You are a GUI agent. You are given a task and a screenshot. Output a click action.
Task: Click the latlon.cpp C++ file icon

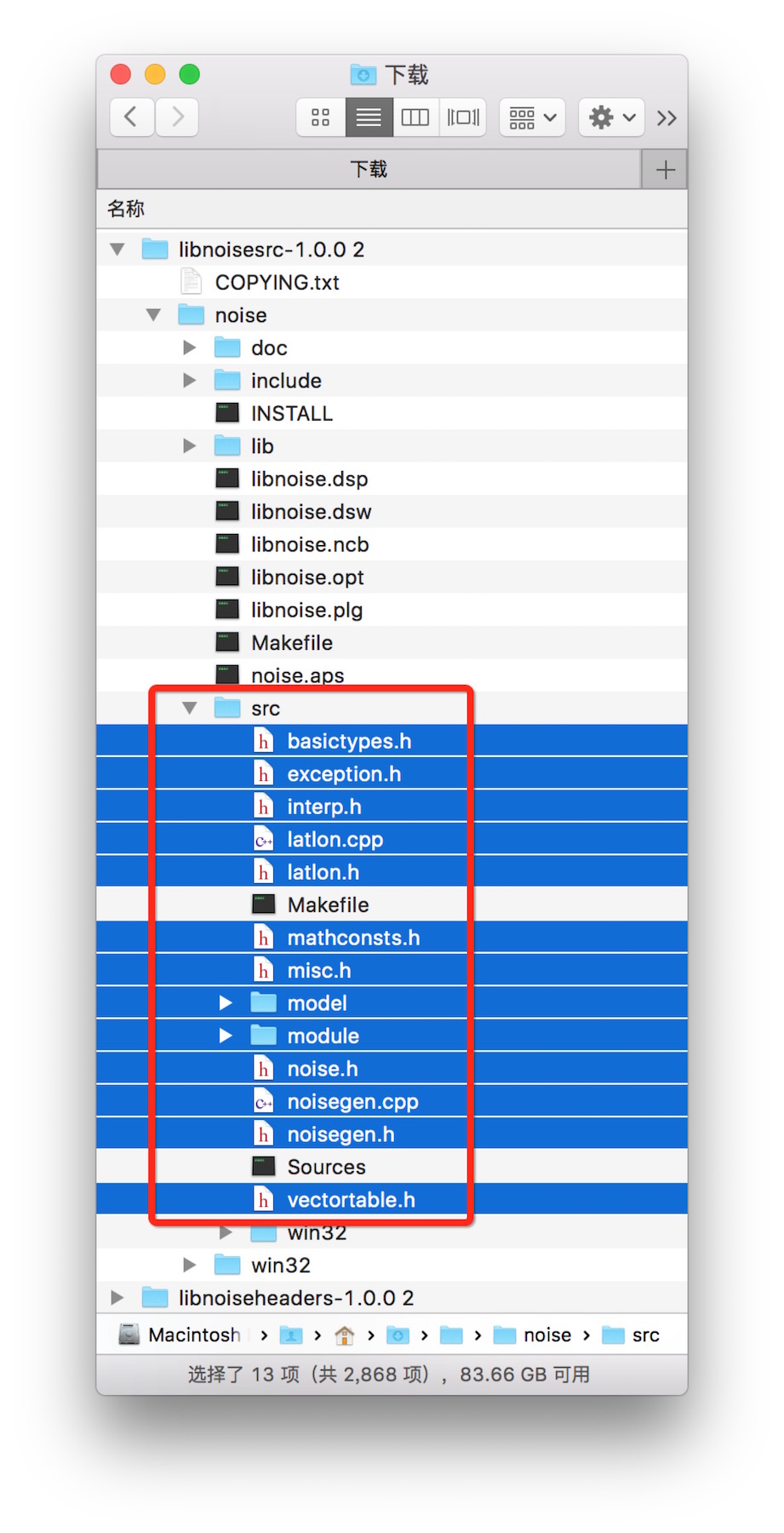[264, 840]
